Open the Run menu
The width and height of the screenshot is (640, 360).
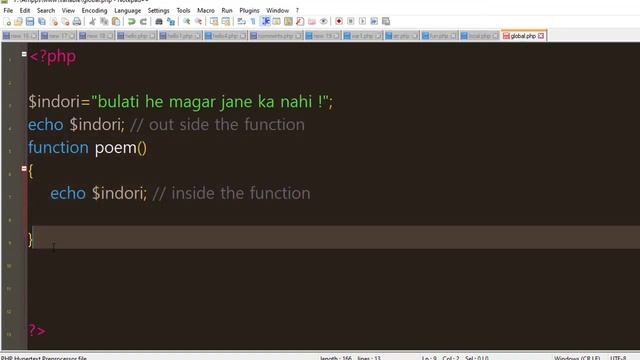[227, 11]
